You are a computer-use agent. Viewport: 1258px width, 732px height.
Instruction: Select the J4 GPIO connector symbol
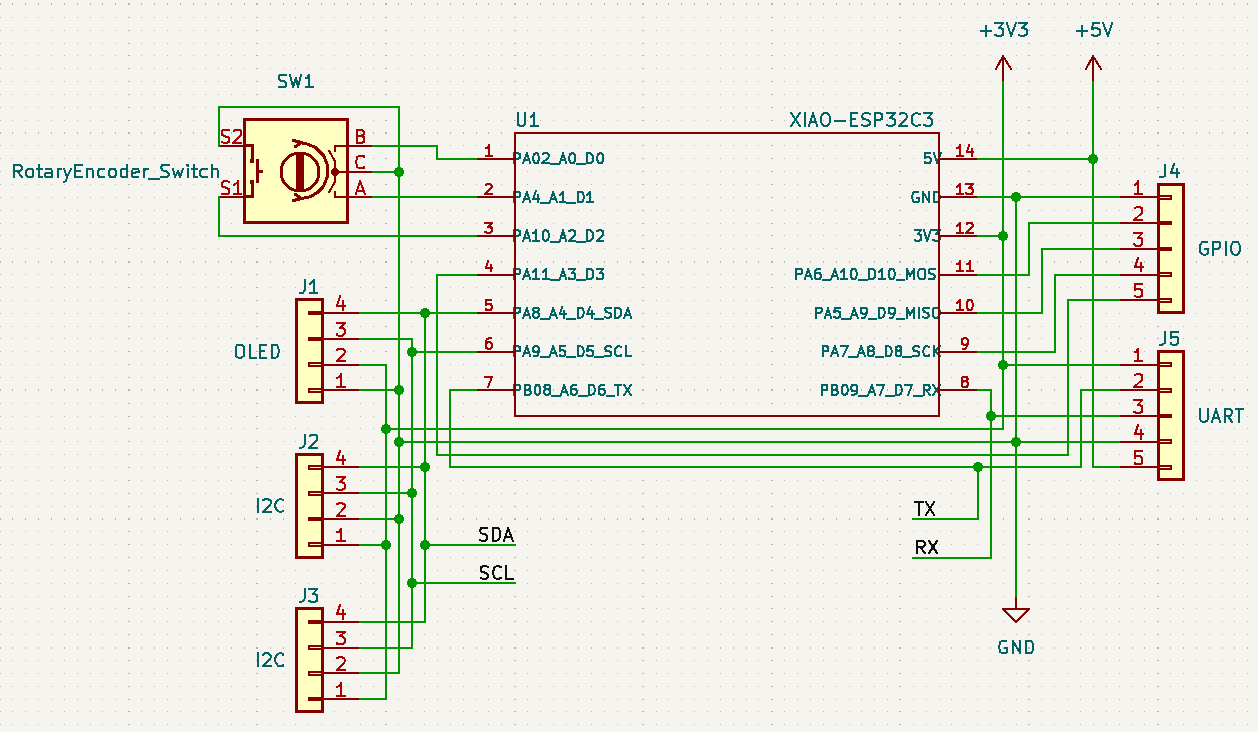[1171, 248]
